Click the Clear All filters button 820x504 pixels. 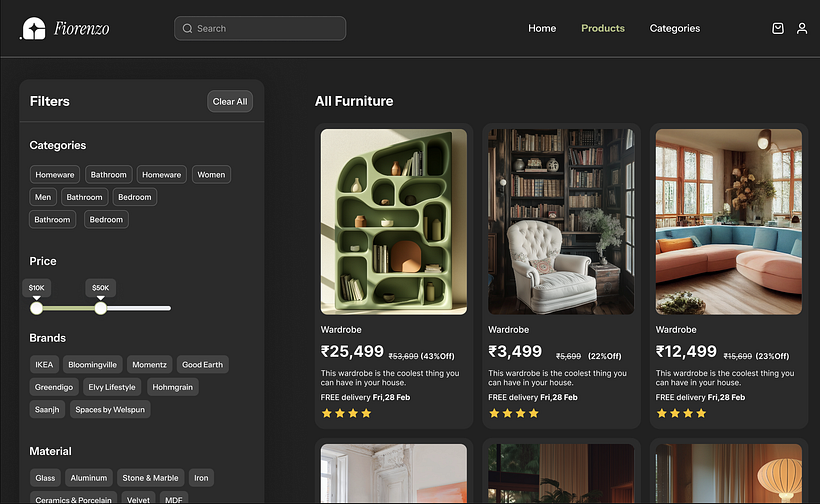point(230,101)
